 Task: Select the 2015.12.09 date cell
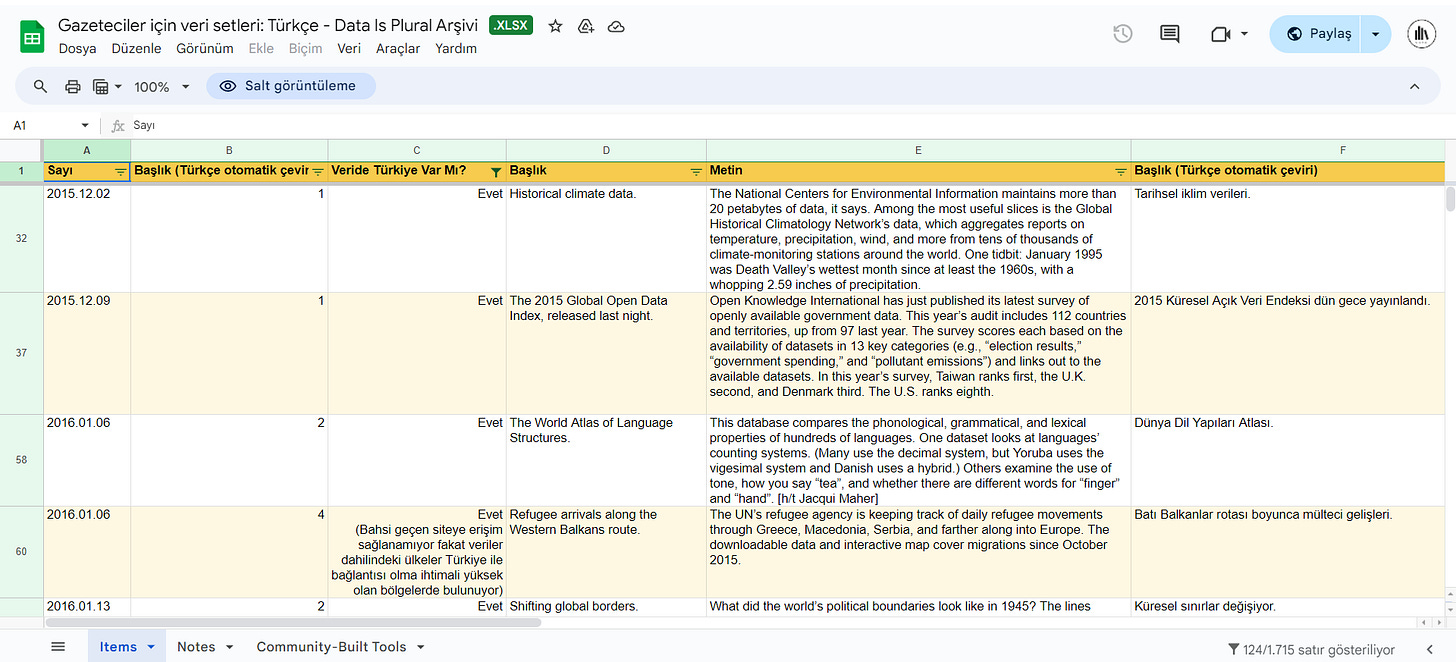86,353
